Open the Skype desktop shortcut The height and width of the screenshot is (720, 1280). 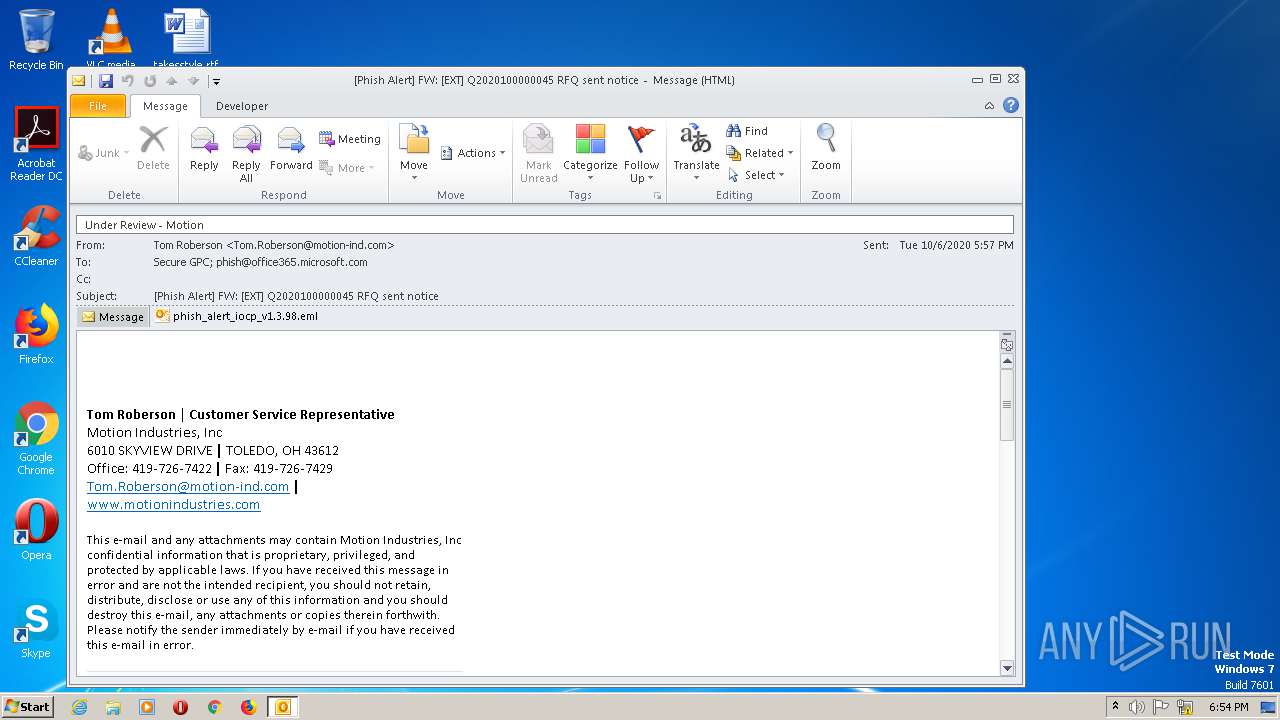point(36,630)
